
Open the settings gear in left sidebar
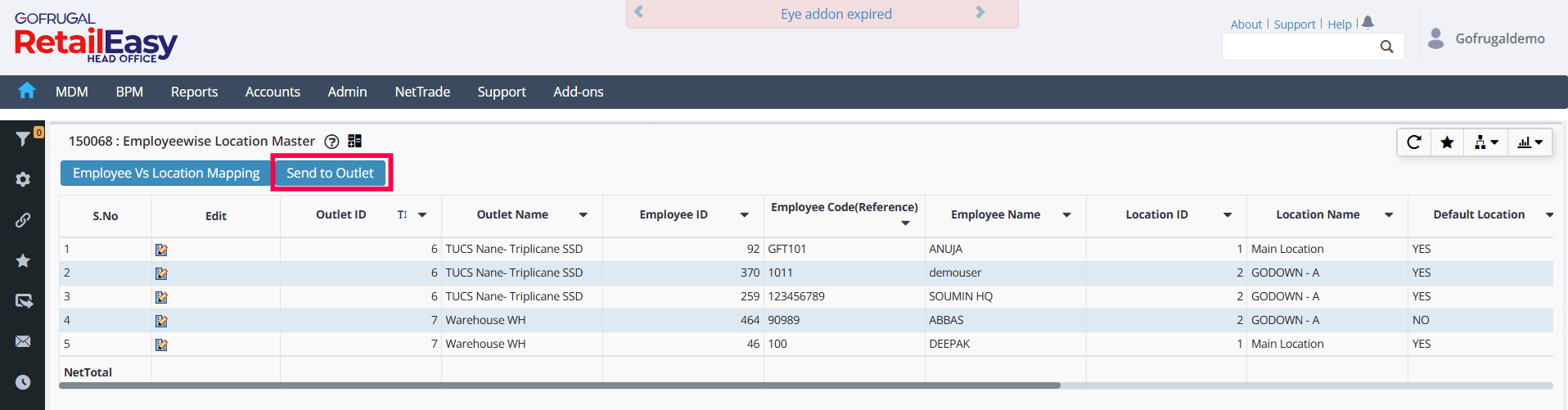point(23,179)
